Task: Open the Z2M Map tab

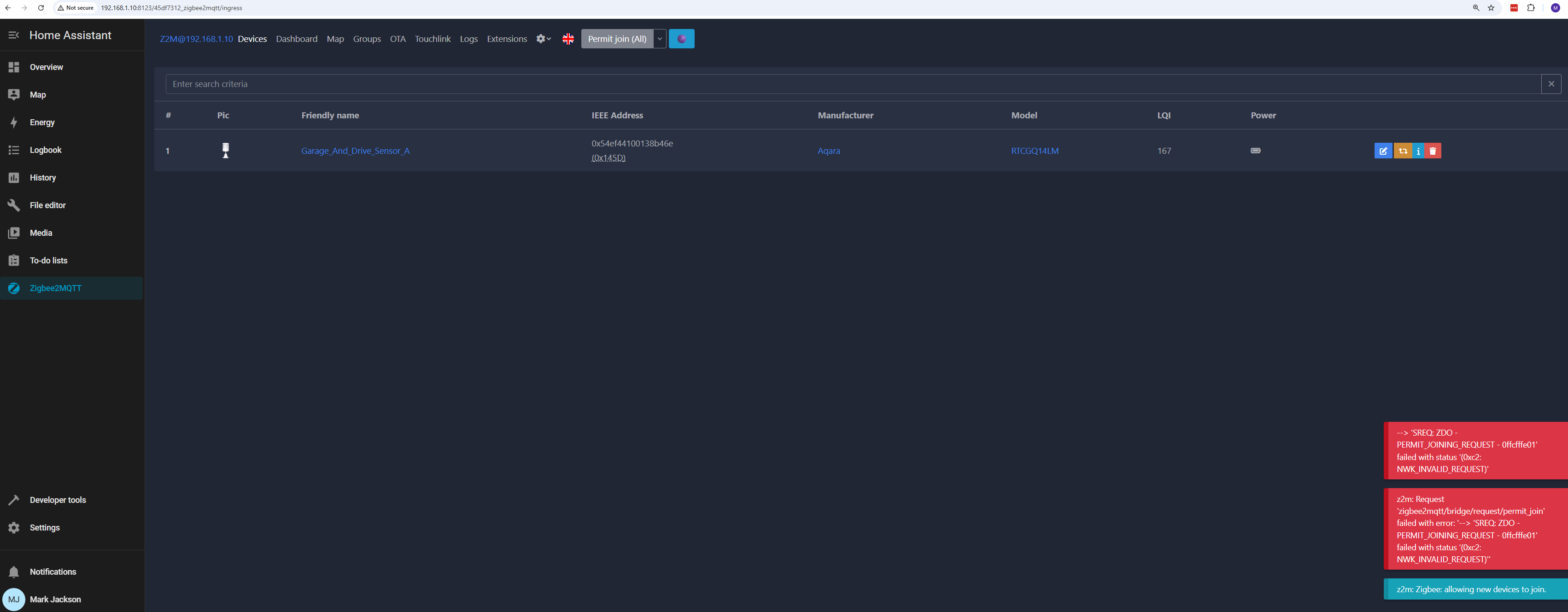Action: coord(335,39)
